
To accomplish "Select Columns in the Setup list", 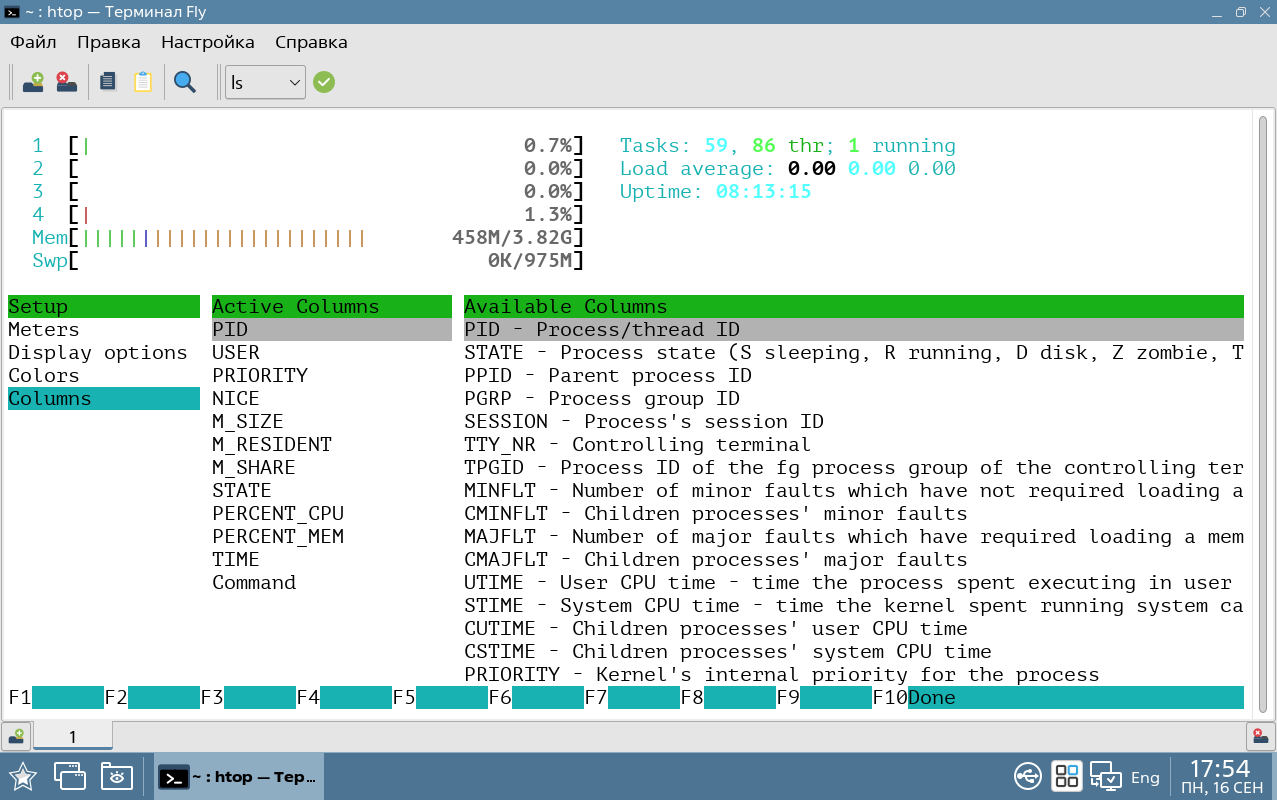I will 104,399.
